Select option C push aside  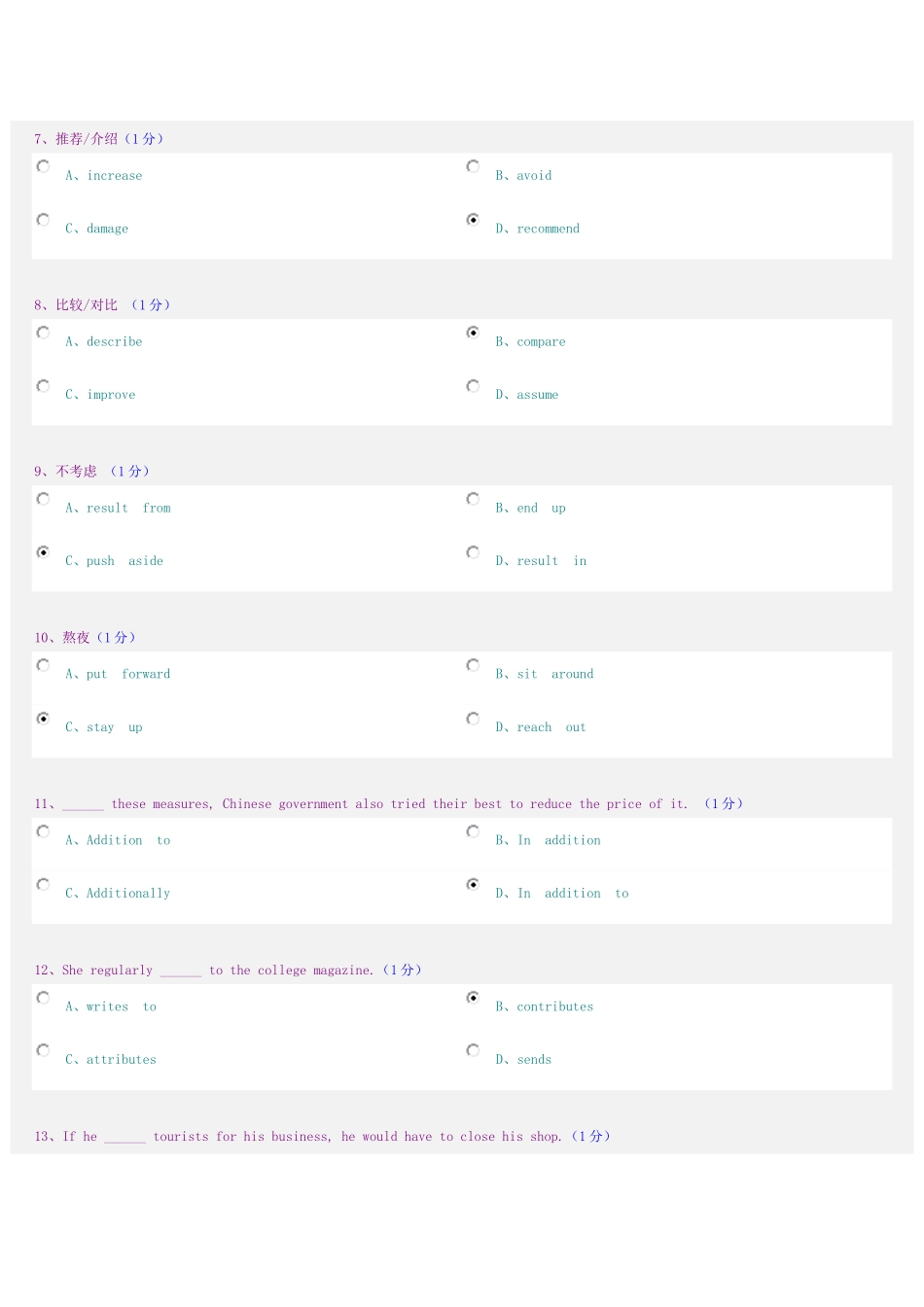pos(43,552)
